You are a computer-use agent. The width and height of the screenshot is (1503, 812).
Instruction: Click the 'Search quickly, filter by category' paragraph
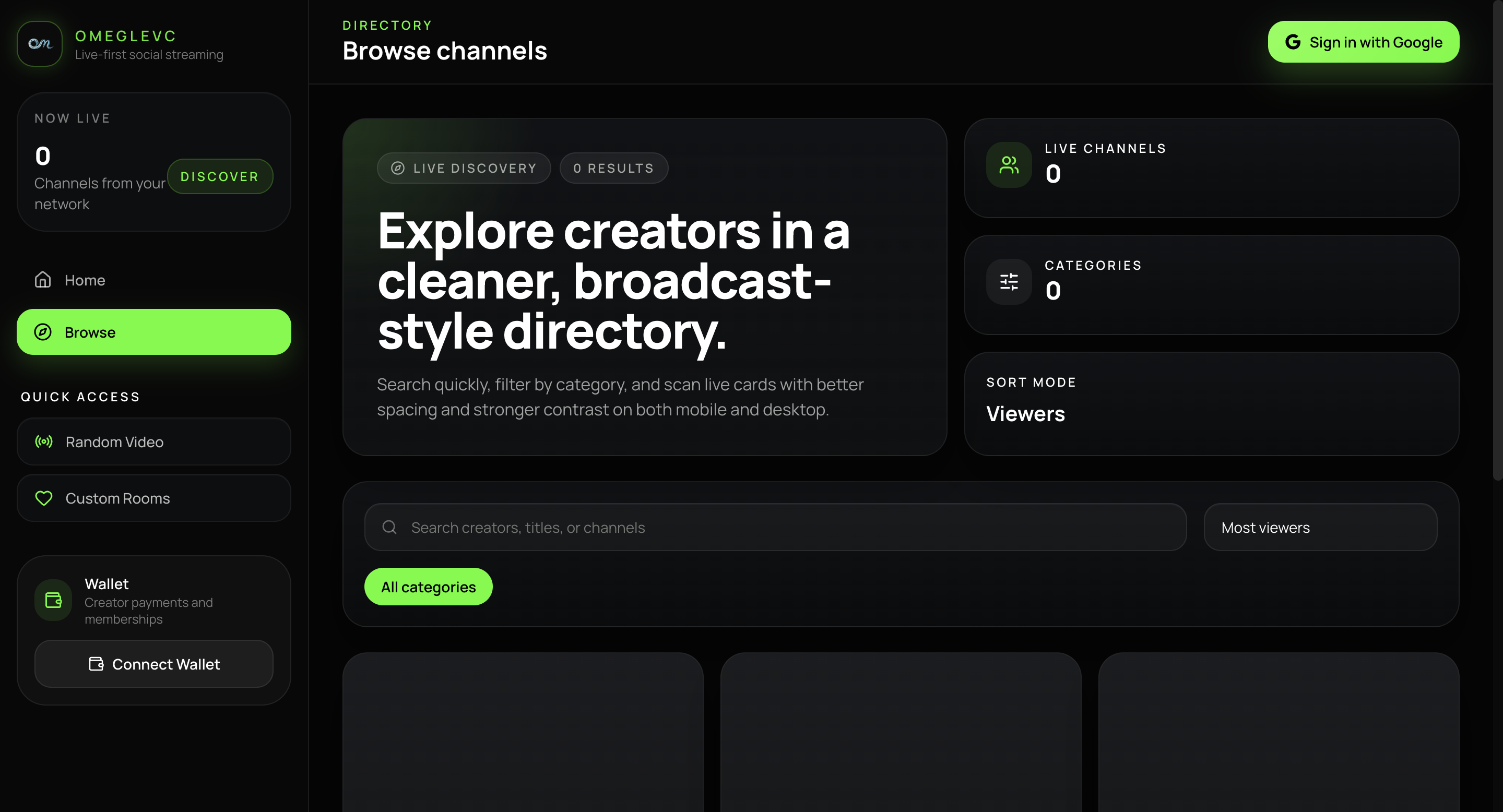(x=620, y=397)
